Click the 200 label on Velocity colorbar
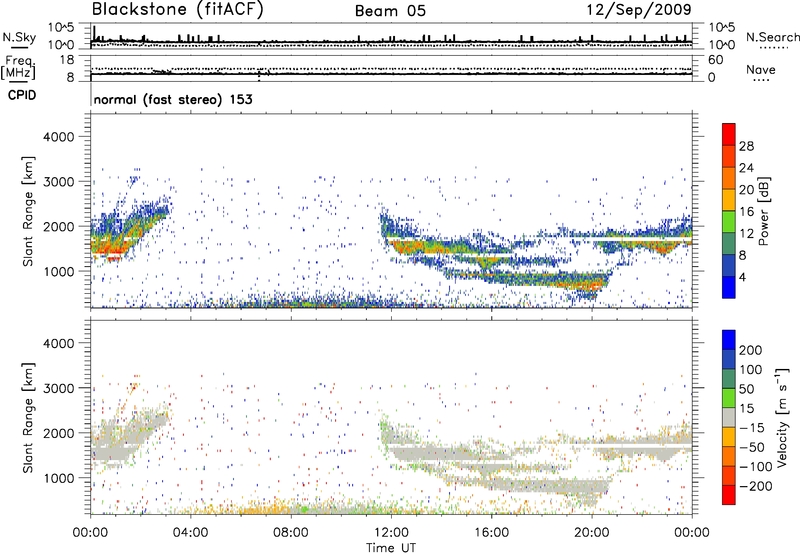800x554 pixels. tap(751, 350)
